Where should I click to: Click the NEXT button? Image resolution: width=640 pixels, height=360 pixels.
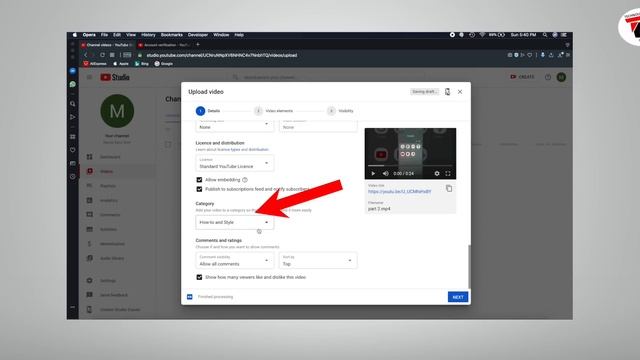[x=458, y=297]
